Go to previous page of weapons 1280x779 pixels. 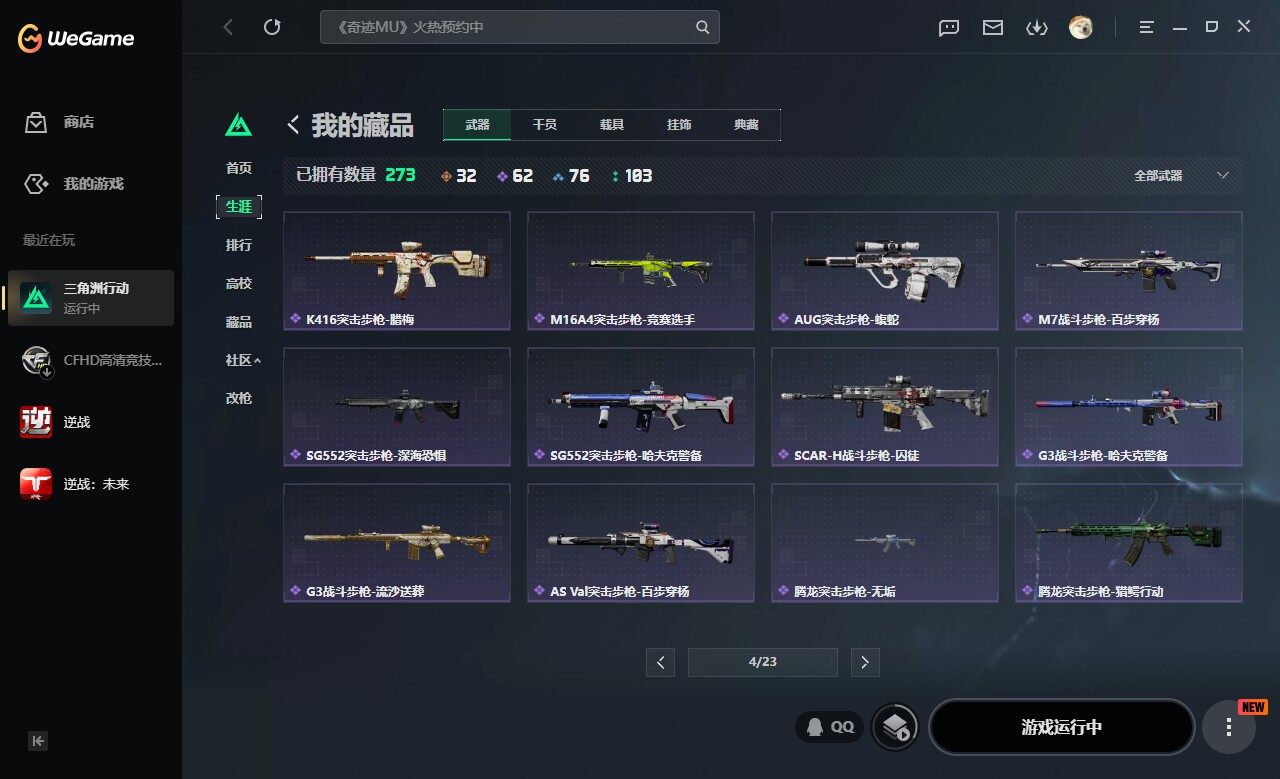pos(660,662)
